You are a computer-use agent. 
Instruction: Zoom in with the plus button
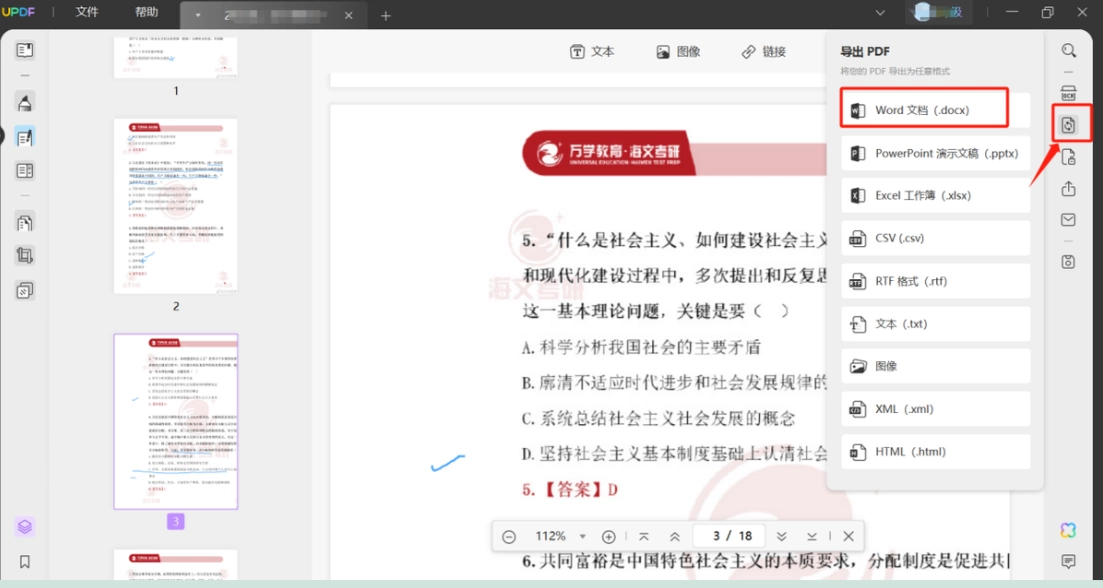point(608,537)
